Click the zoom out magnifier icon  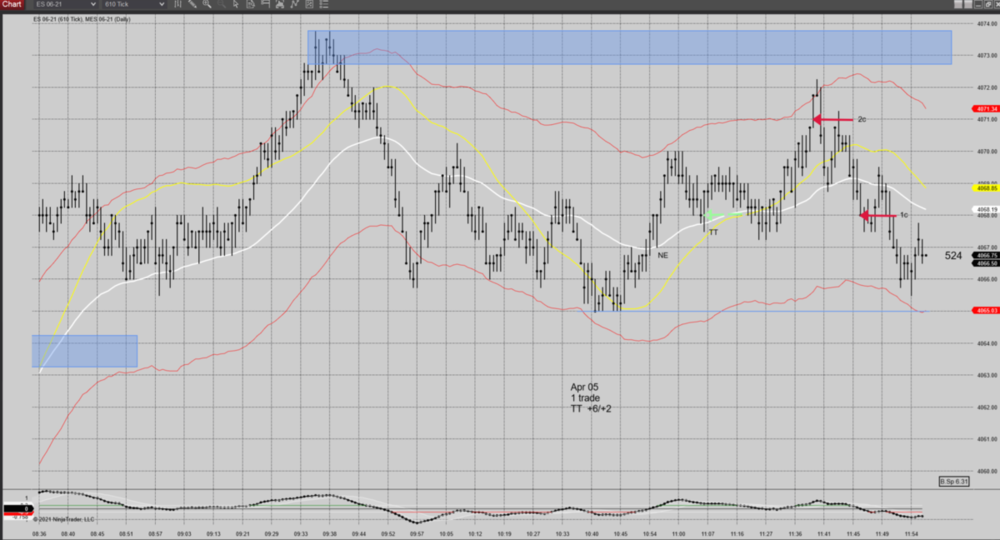tap(221, 4)
